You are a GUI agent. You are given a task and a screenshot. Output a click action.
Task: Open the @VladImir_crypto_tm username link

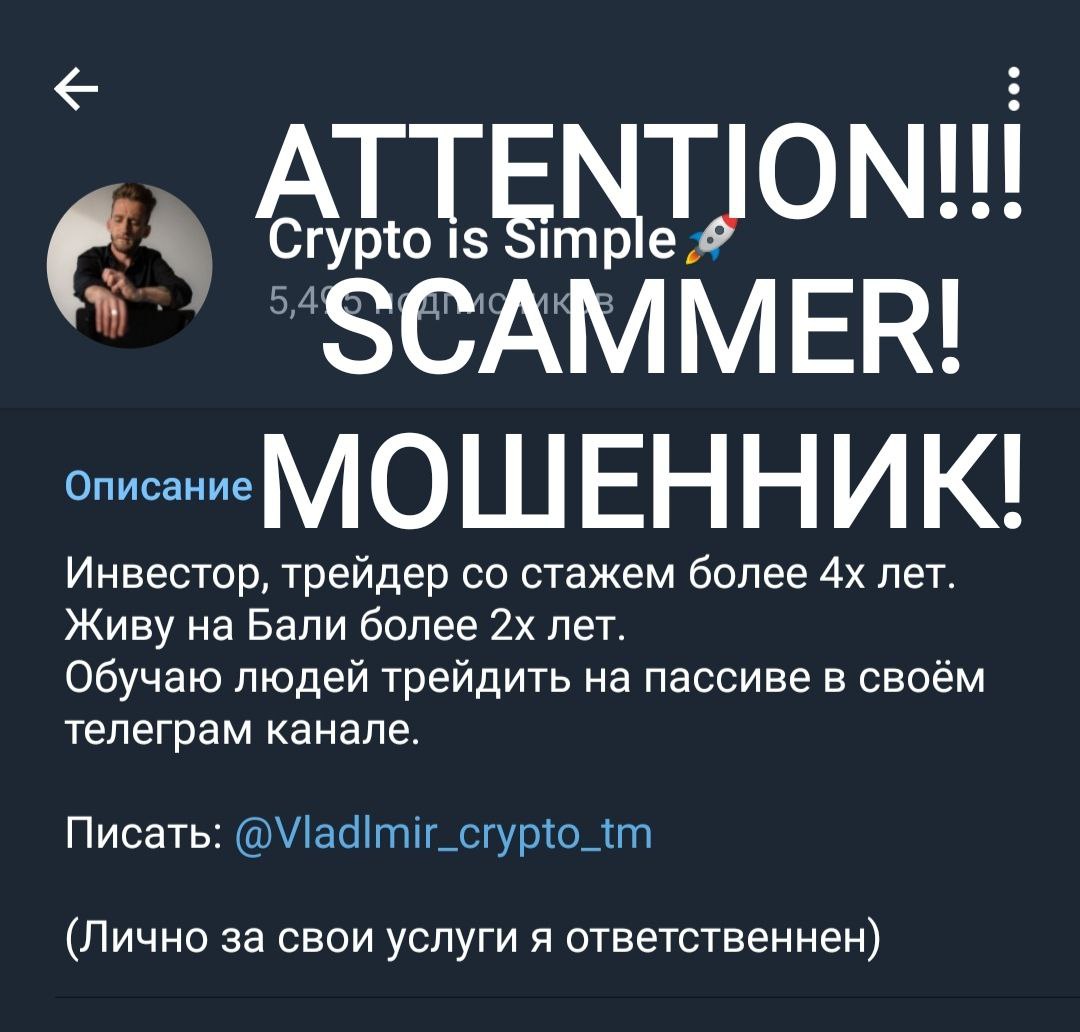pos(444,833)
